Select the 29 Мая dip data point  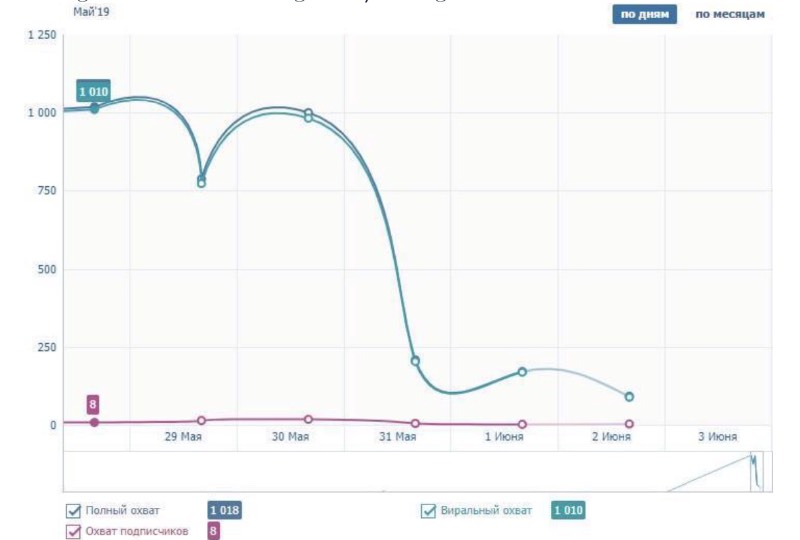point(201,180)
